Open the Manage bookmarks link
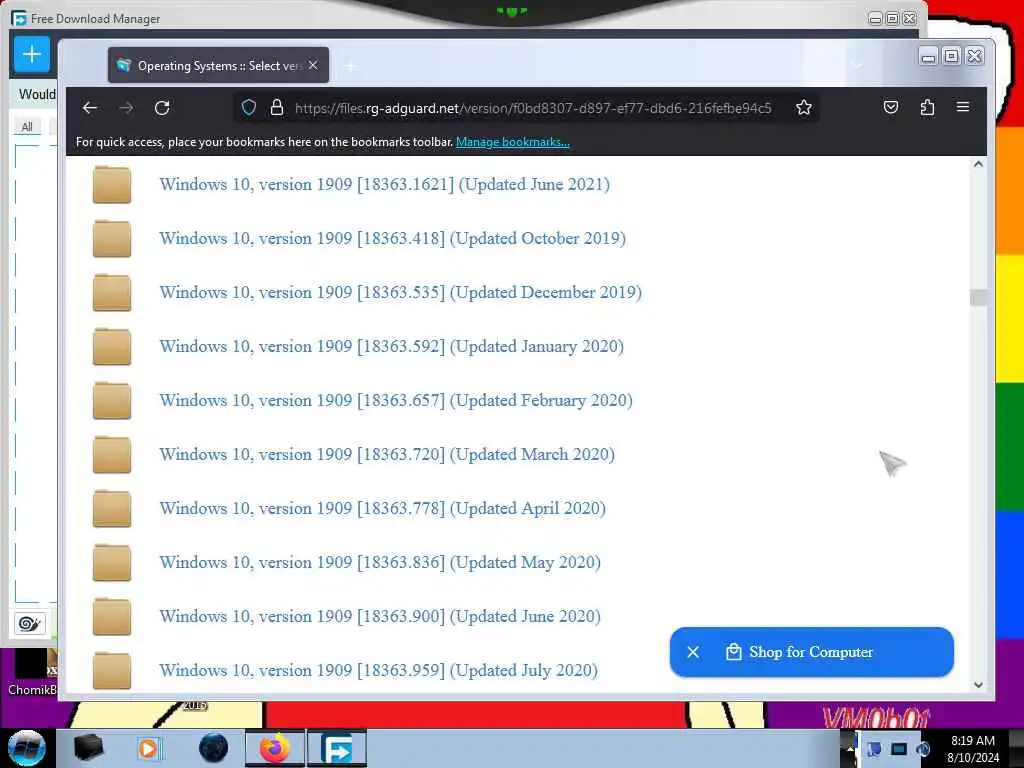Image resolution: width=1024 pixels, height=768 pixels. tap(513, 142)
